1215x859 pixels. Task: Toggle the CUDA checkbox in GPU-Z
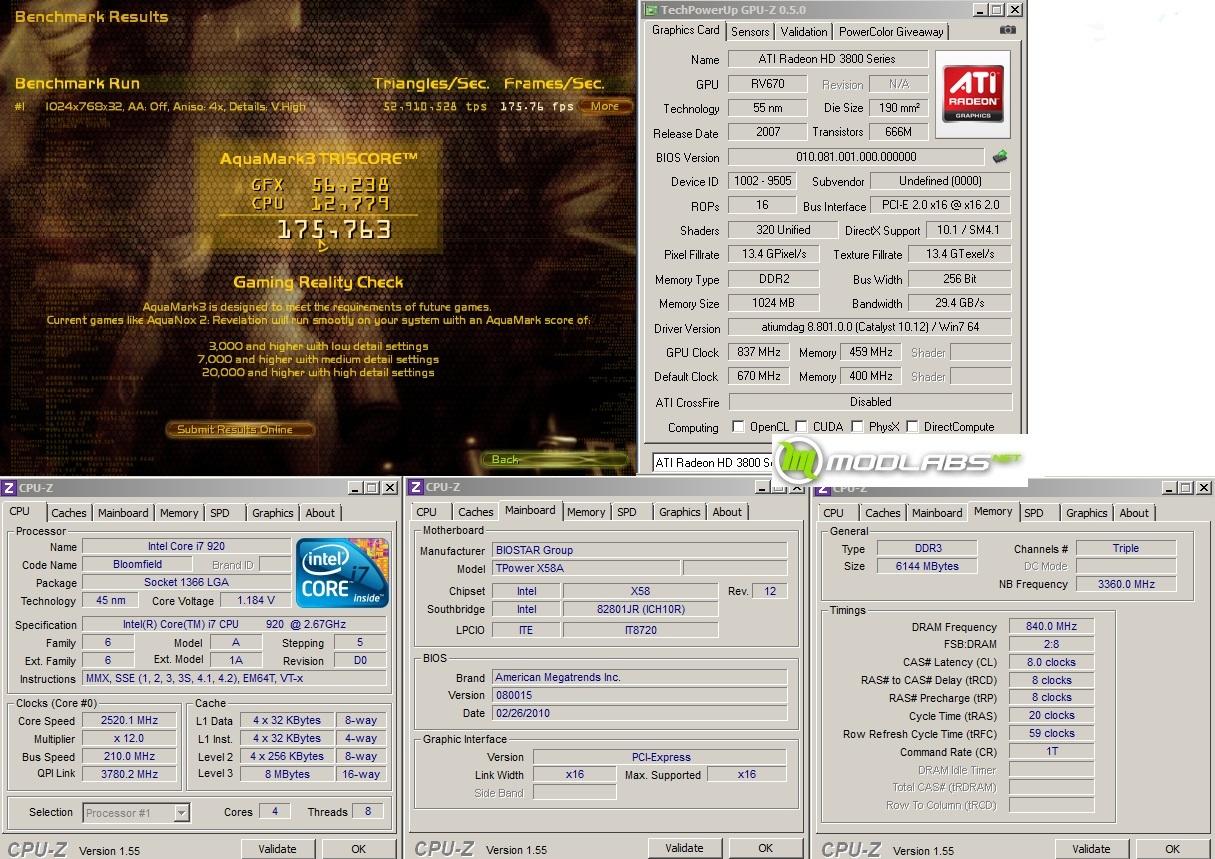pyautogui.click(x=801, y=427)
